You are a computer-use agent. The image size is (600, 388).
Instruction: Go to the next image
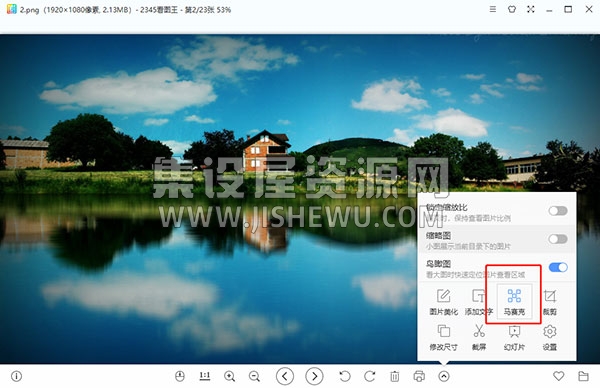[314, 377]
